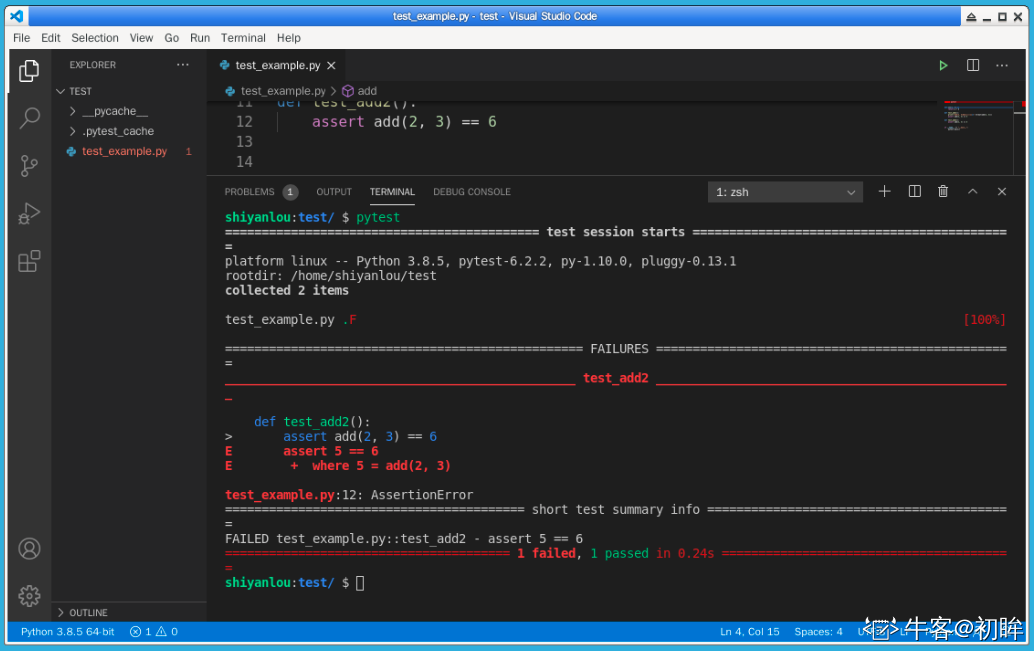The width and height of the screenshot is (1034, 651).
Task: Maximize the panel with up chevron
Action: (972, 191)
